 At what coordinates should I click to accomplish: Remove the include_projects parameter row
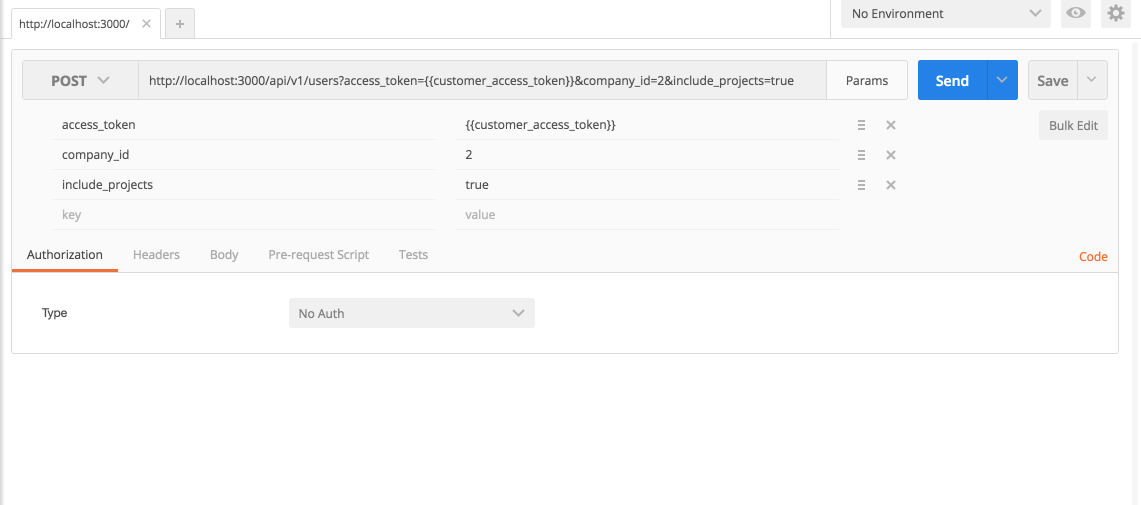pos(890,185)
